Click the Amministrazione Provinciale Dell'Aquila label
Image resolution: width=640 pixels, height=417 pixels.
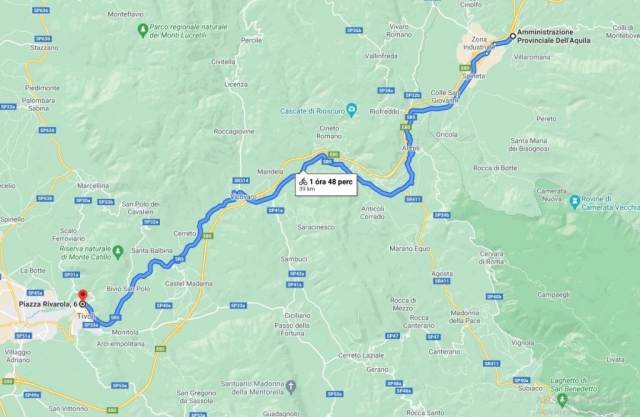tap(553, 36)
